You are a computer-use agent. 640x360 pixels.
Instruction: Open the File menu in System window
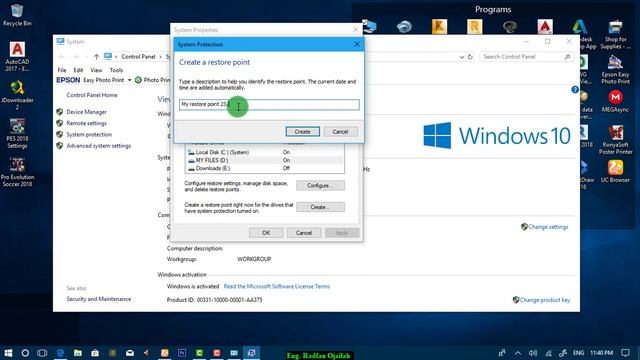pos(62,70)
